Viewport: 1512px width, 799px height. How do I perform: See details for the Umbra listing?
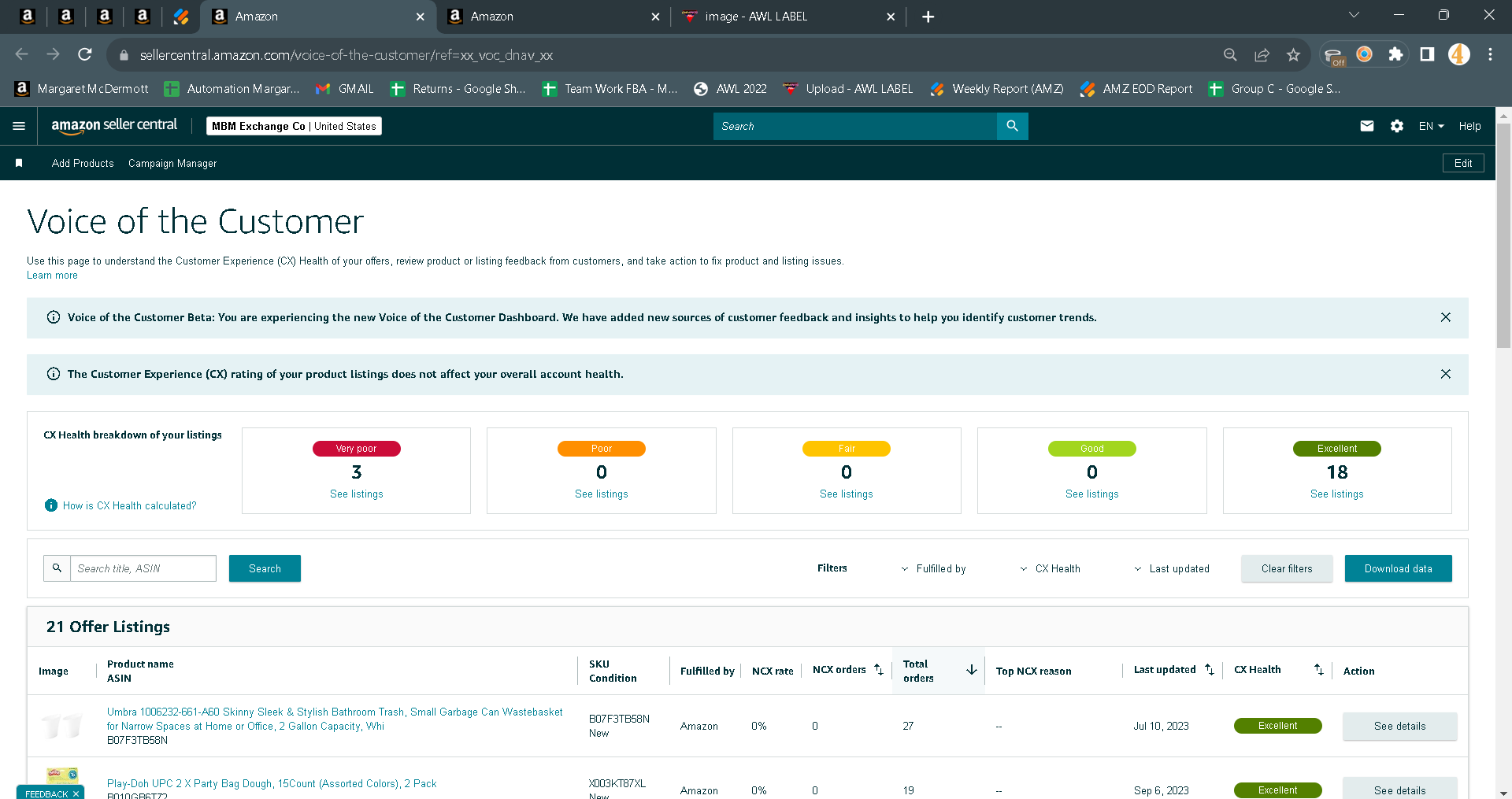click(x=1399, y=726)
